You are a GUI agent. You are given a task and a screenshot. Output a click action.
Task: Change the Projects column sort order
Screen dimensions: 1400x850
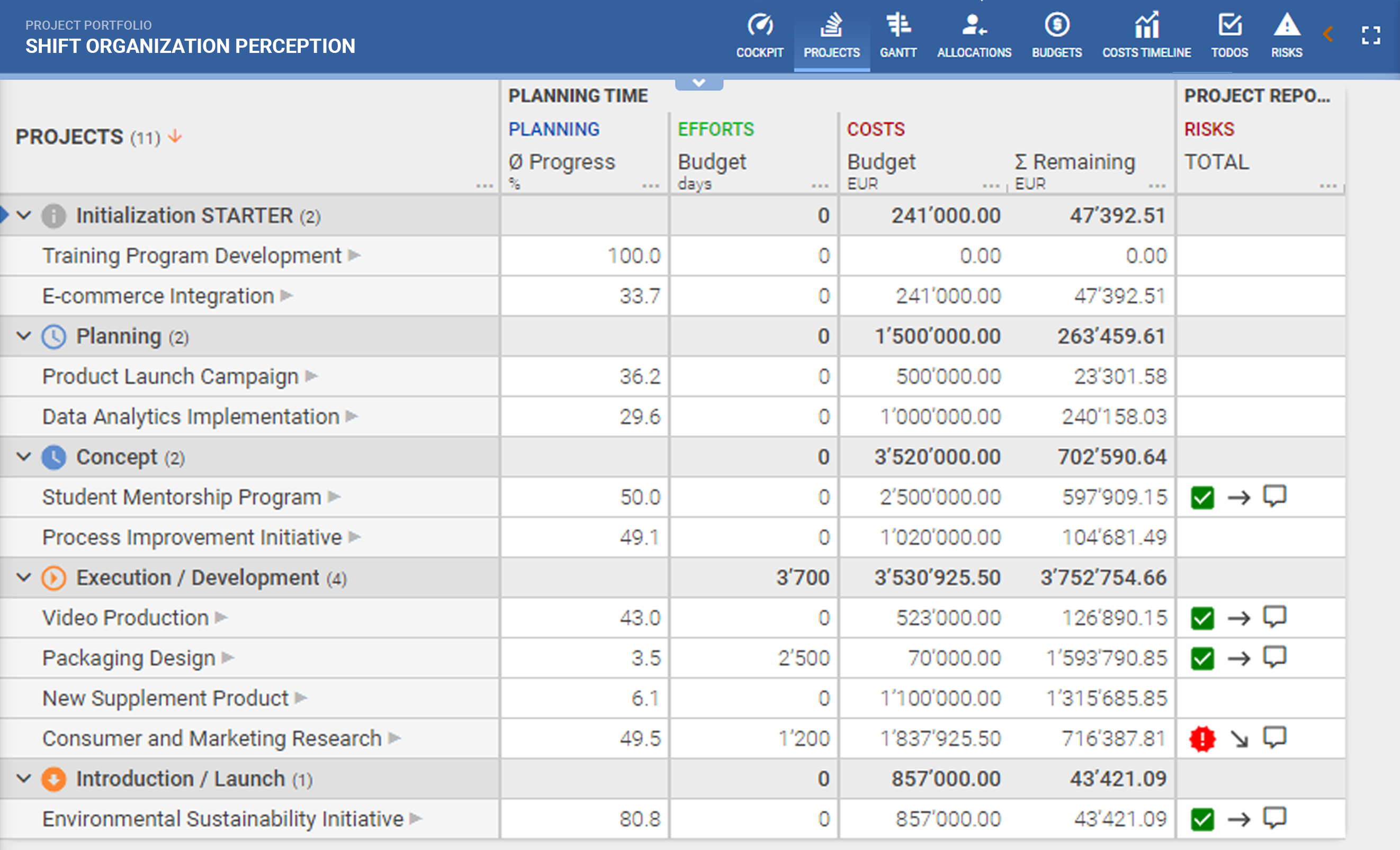[x=175, y=136]
